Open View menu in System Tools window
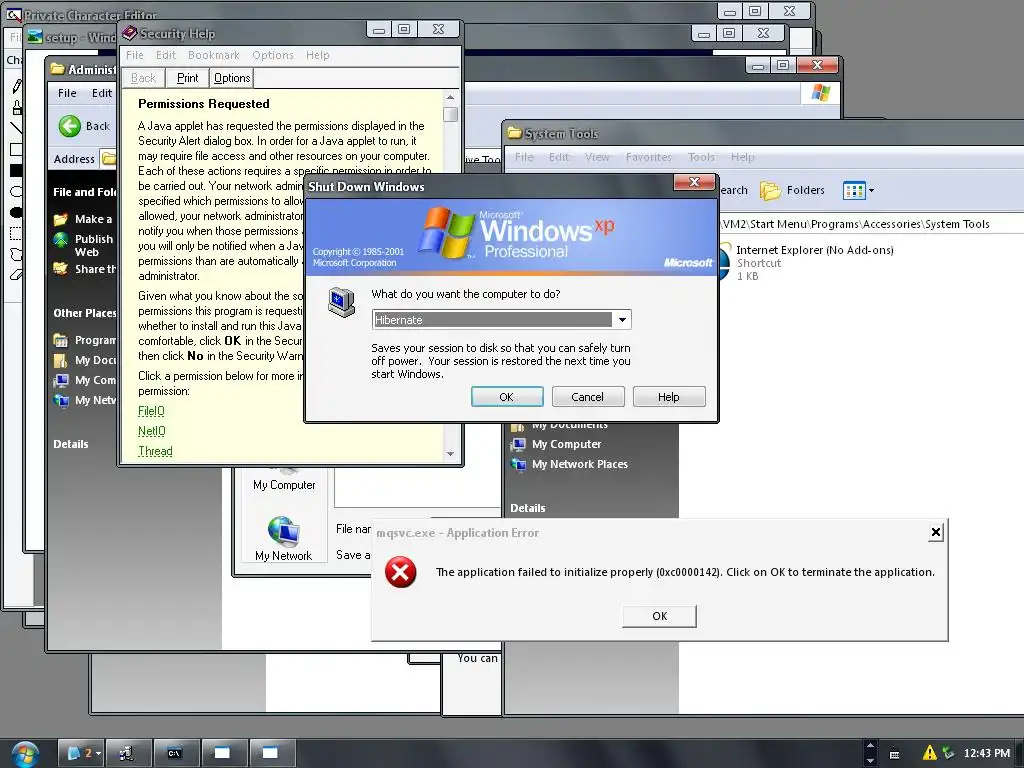The image size is (1024, 768). [597, 157]
